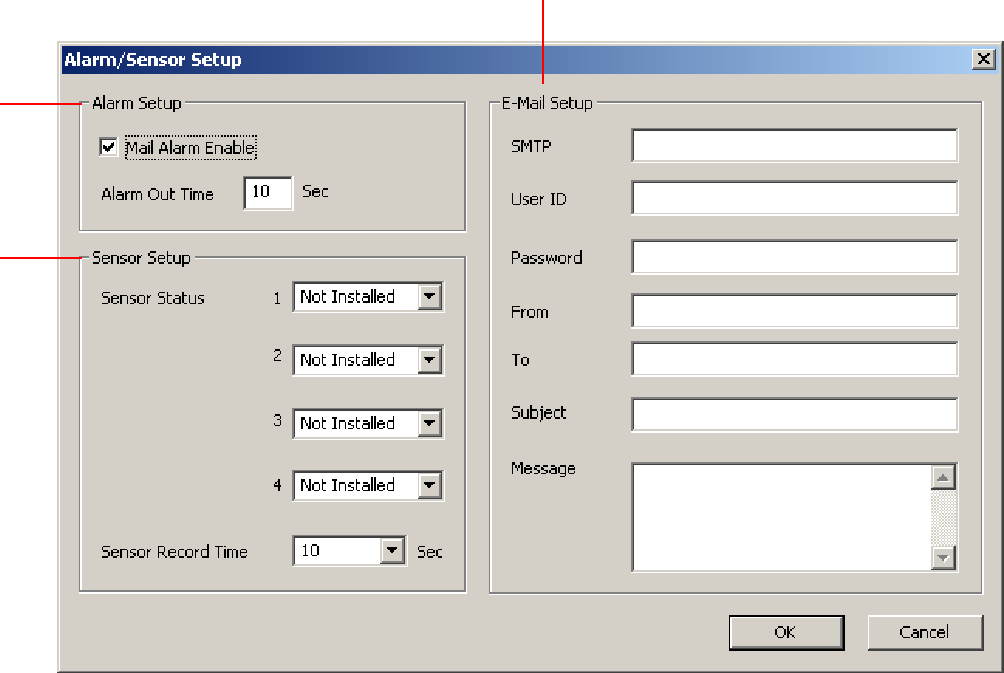Image resolution: width=1004 pixels, height=673 pixels.
Task: Close the Alarm/Sensor Setup dialog
Action: 984,60
